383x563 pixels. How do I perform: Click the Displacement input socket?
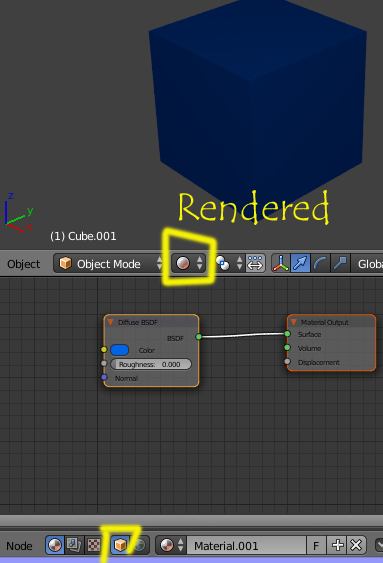[287, 362]
